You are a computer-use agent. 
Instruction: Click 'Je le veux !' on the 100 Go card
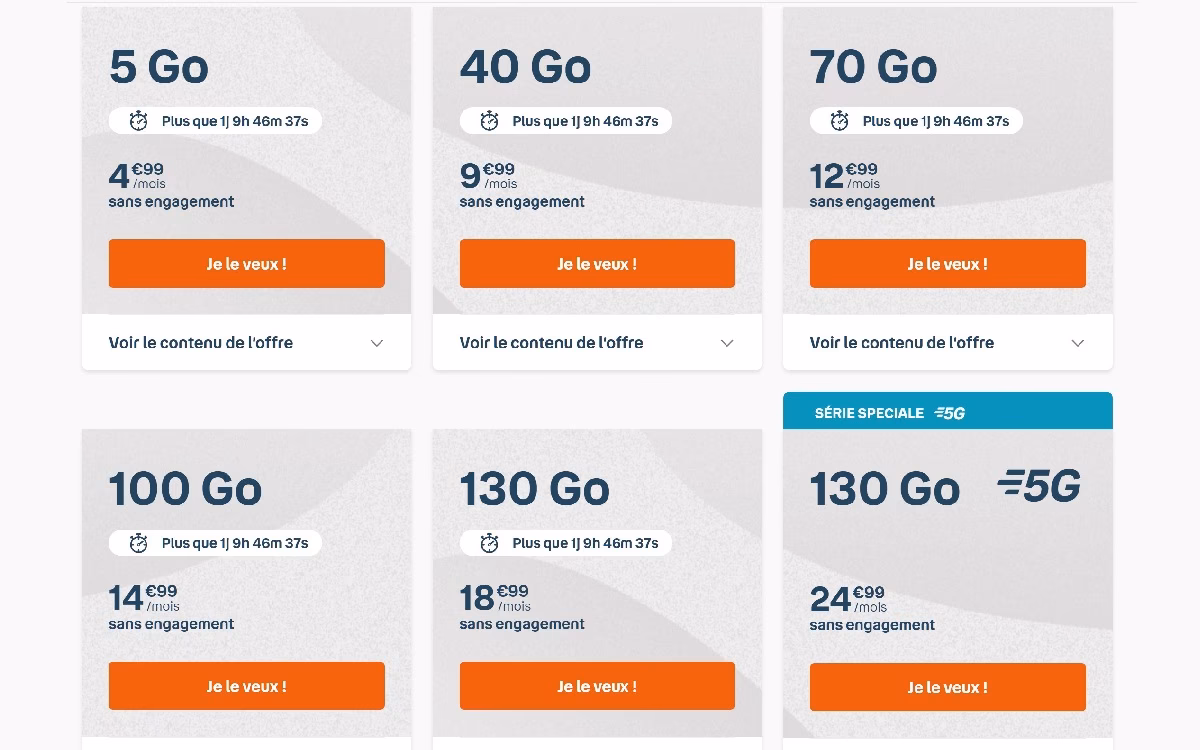point(246,686)
